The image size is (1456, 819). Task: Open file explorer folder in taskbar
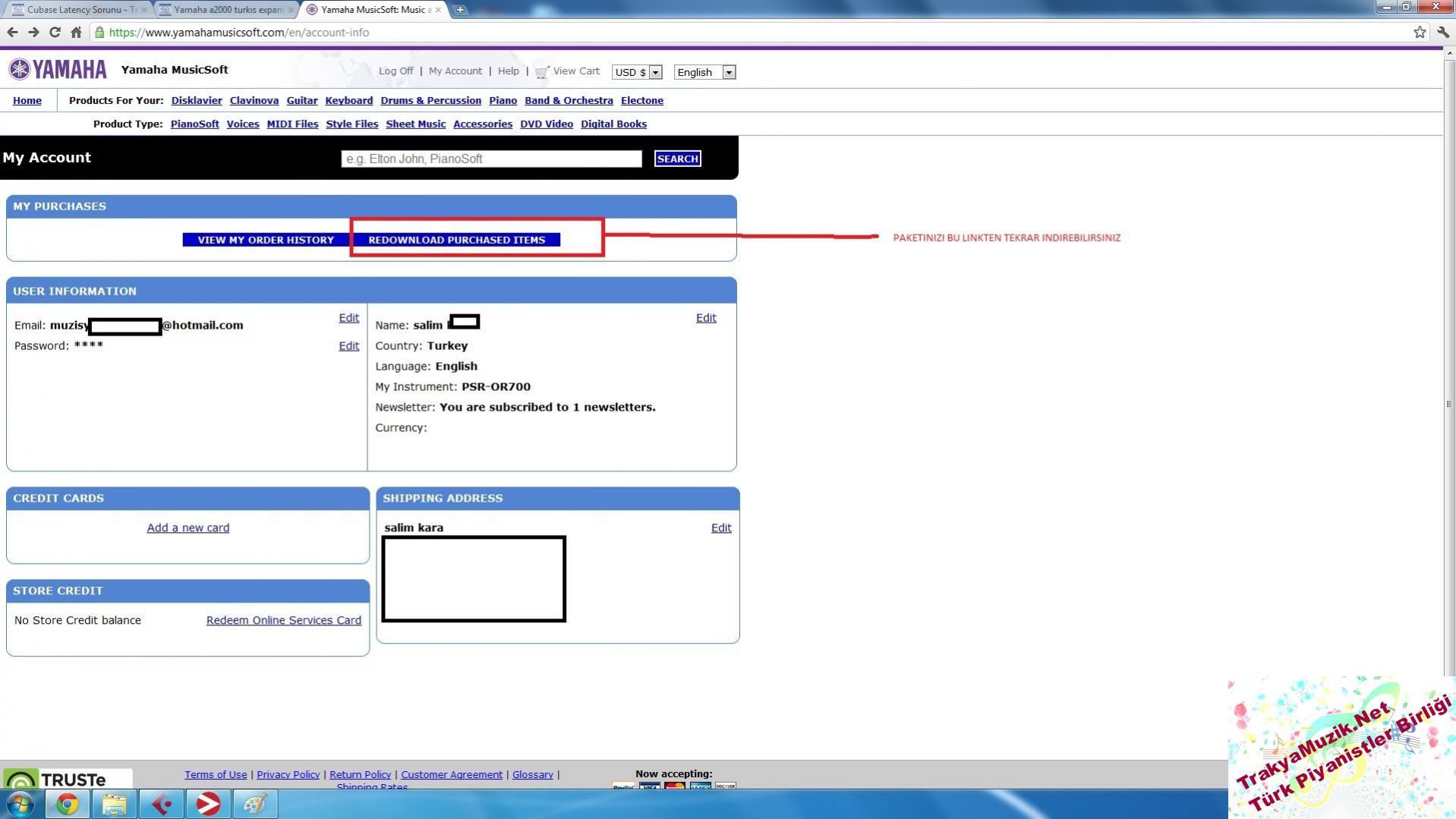115,804
